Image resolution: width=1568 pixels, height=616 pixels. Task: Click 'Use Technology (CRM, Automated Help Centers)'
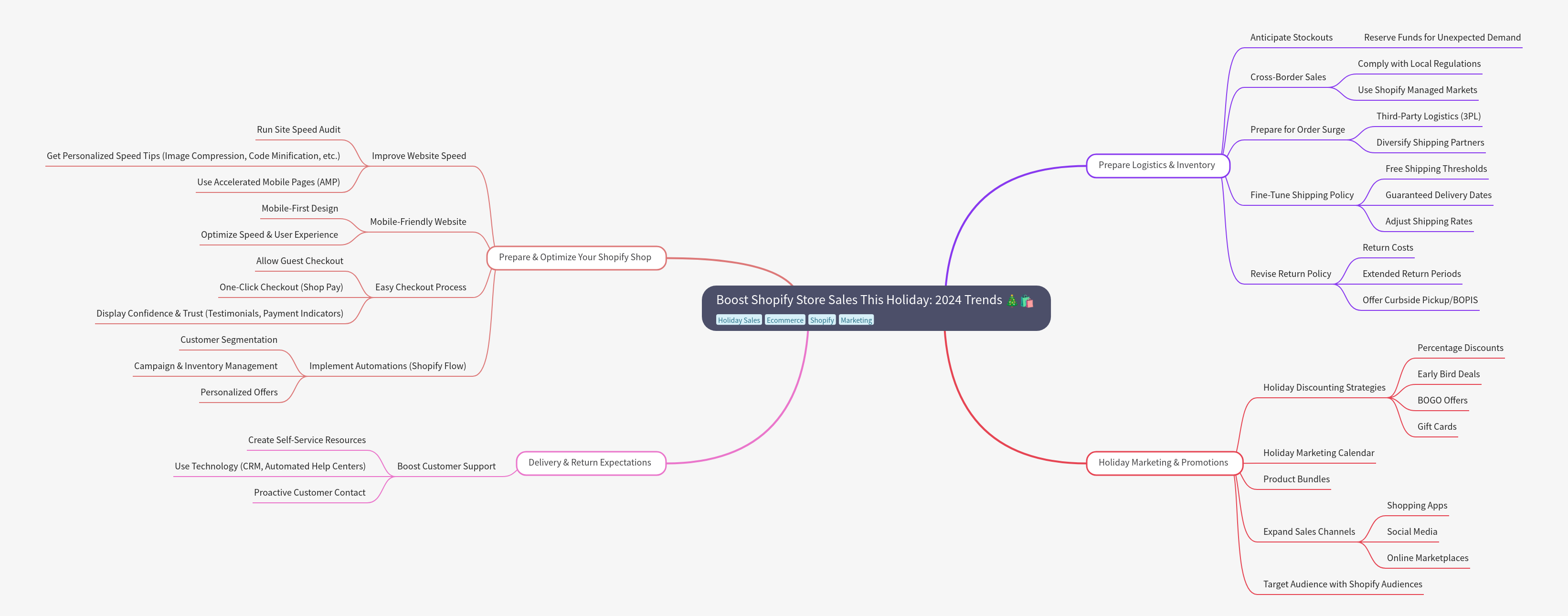(x=270, y=466)
